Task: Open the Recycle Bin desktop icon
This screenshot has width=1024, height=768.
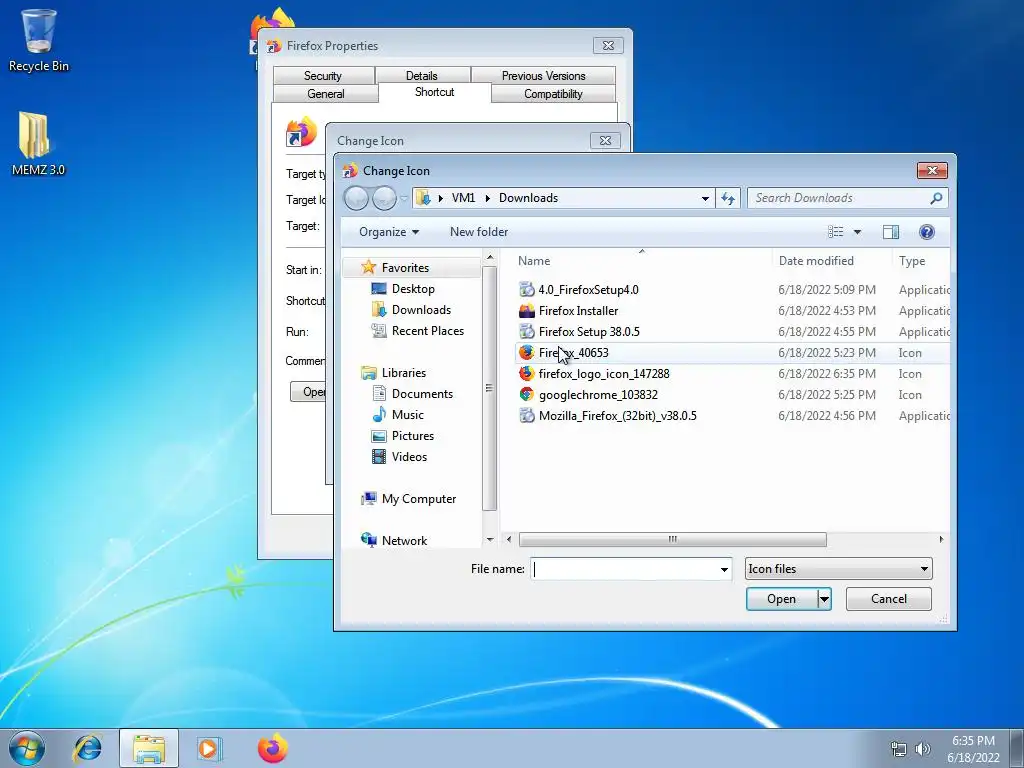Action: (38, 39)
